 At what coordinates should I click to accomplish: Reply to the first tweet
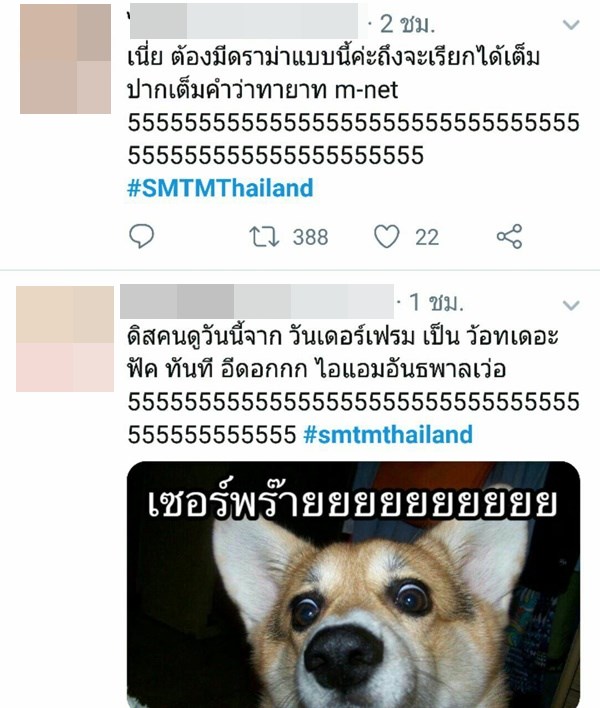pos(141,236)
